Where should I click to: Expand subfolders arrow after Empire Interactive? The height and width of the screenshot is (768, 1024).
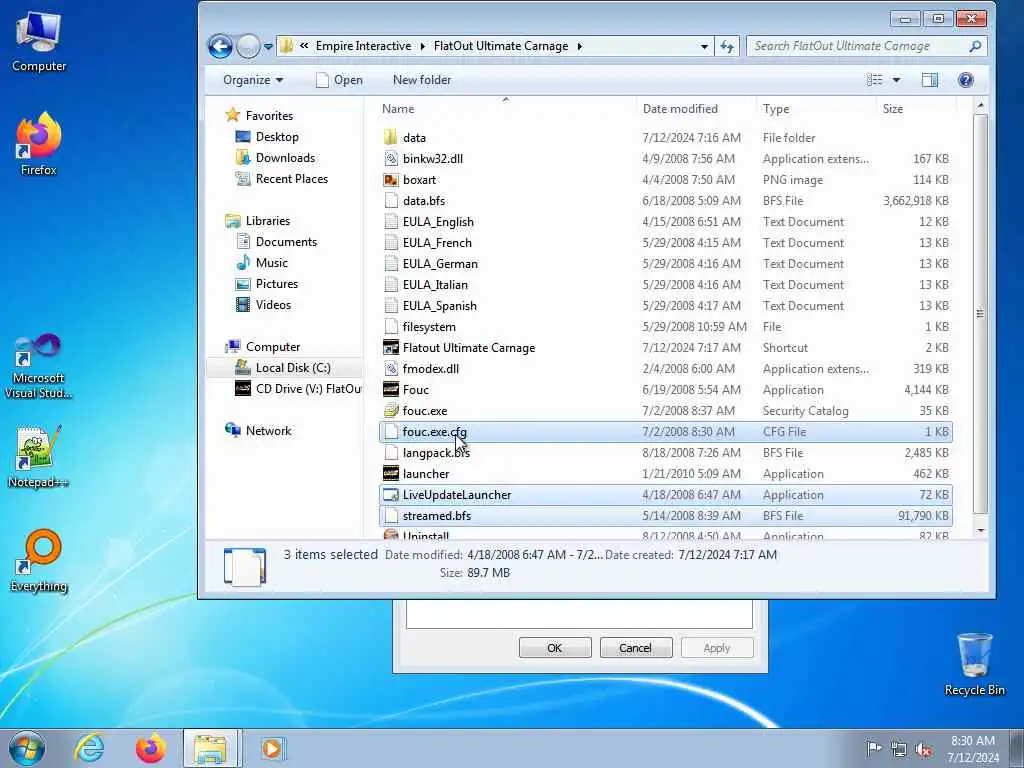coord(422,46)
